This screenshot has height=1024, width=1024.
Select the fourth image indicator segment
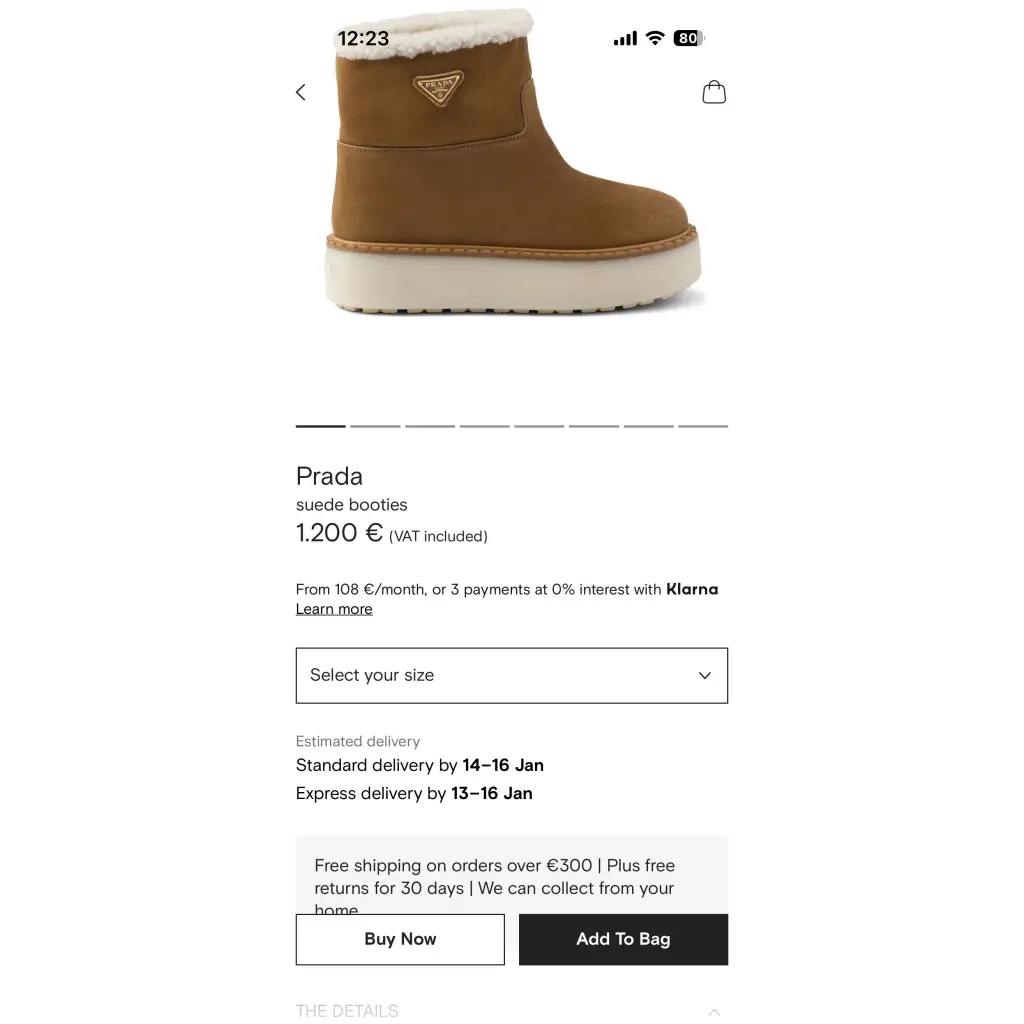pyautogui.click(x=484, y=426)
